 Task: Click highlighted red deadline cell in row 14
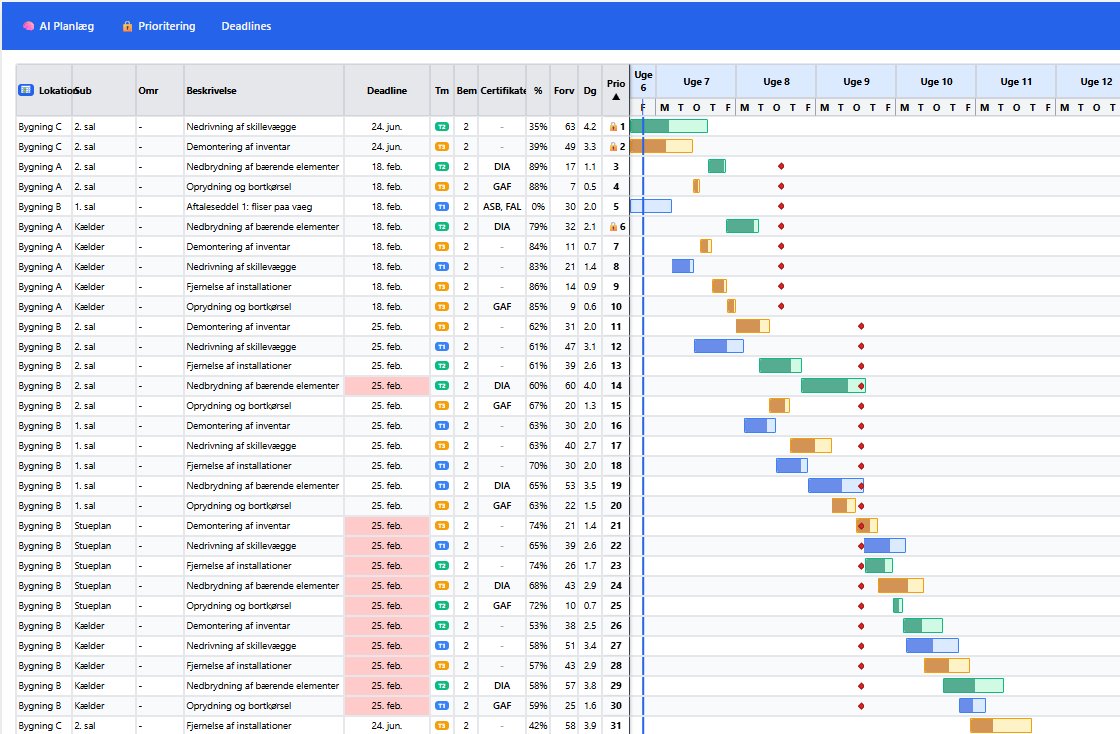click(387, 386)
